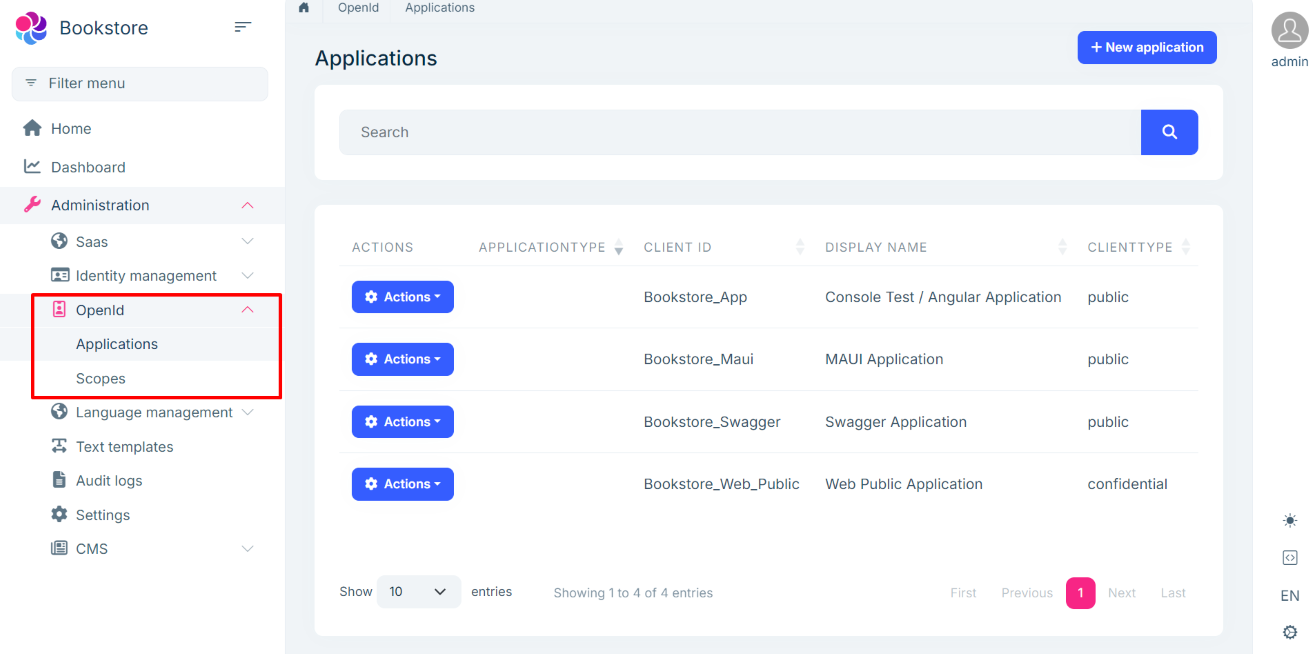The height and width of the screenshot is (654, 1313).
Task: Open the EN language selector
Action: coord(1289,596)
